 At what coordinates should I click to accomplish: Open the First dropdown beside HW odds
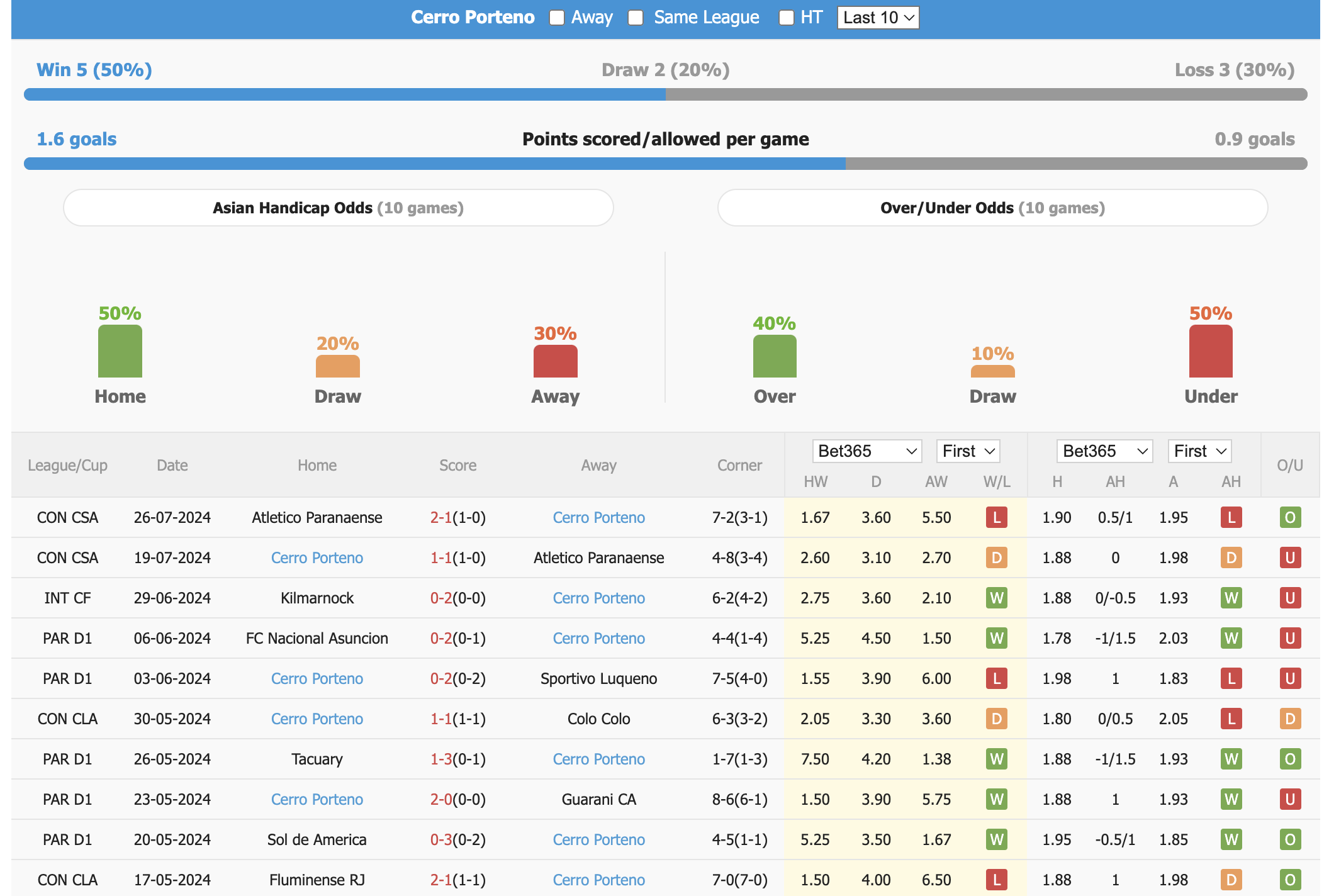(968, 451)
